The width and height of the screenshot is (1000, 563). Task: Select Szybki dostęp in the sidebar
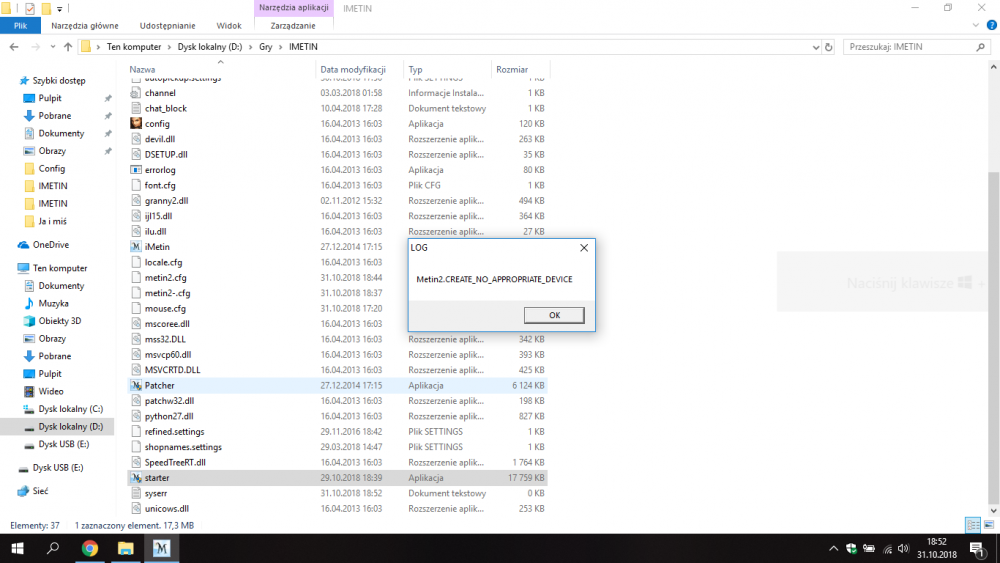click(59, 80)
